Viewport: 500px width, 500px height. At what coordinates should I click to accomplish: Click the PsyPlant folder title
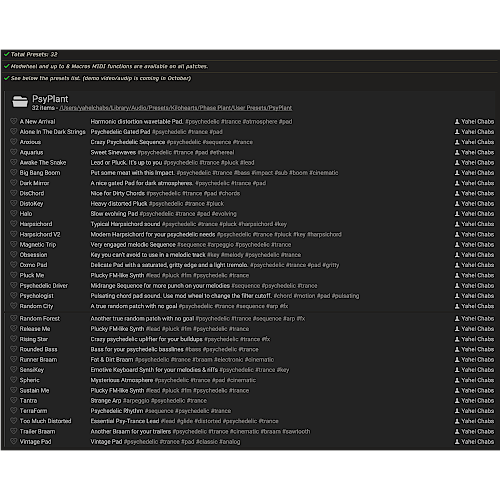pyautogui.click(x=50, y=99)
